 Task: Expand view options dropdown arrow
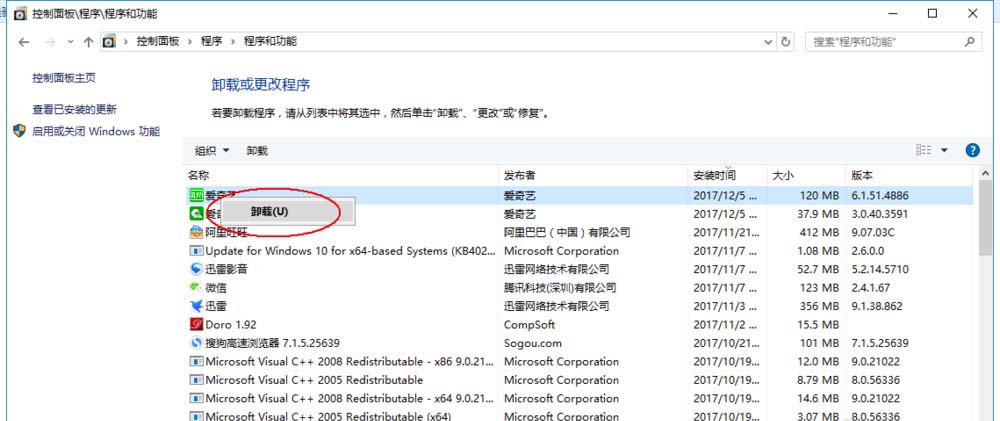click(945, 151)
